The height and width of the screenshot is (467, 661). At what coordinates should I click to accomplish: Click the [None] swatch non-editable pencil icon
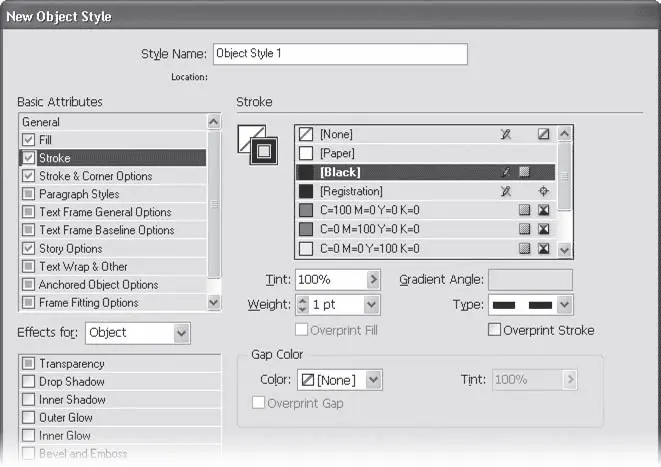pyautogui.click(x=507, y=134)
